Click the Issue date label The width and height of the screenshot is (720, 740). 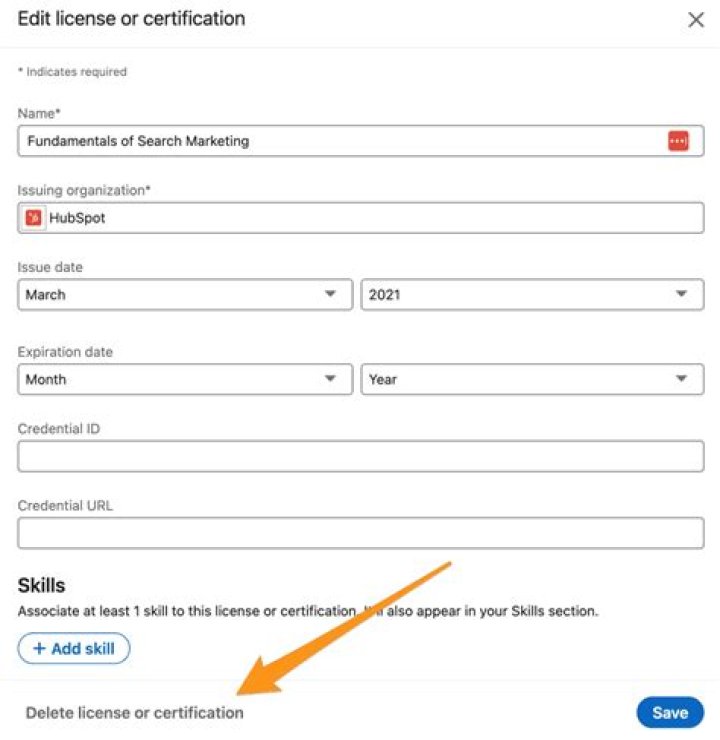50,268
